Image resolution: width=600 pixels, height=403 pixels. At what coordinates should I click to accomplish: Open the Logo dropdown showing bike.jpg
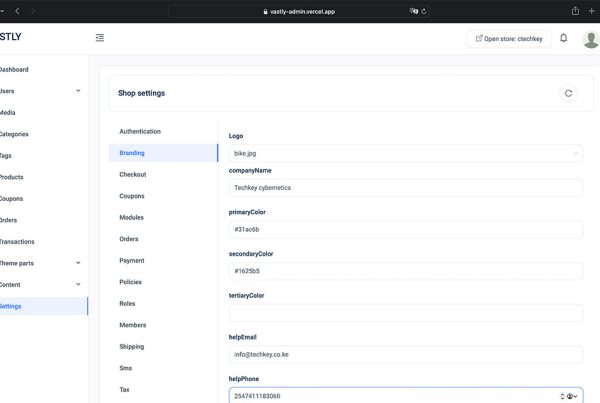point(406,153)
